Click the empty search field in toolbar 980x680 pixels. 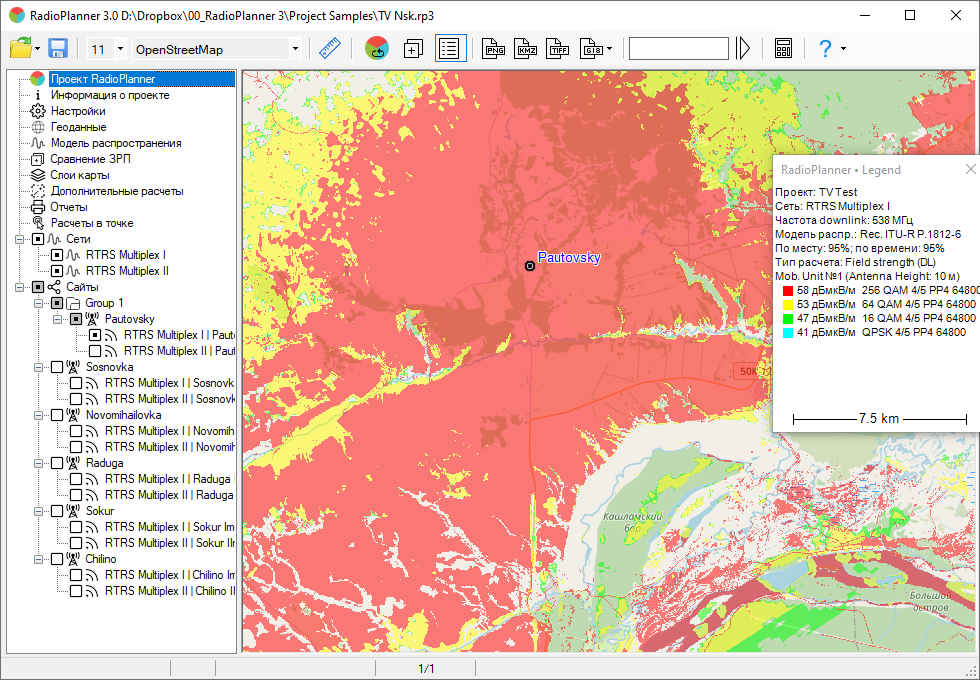[678, 48]
